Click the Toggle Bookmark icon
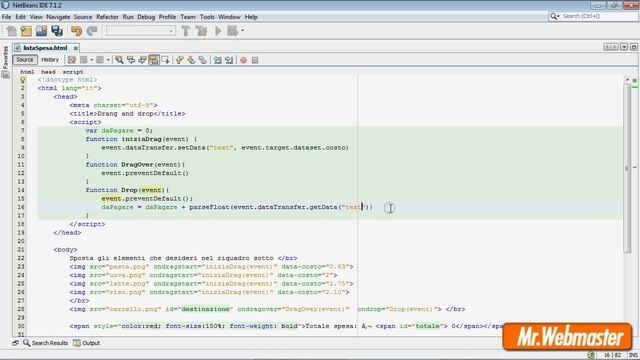 pyautogui.click(x=203, y=60)
